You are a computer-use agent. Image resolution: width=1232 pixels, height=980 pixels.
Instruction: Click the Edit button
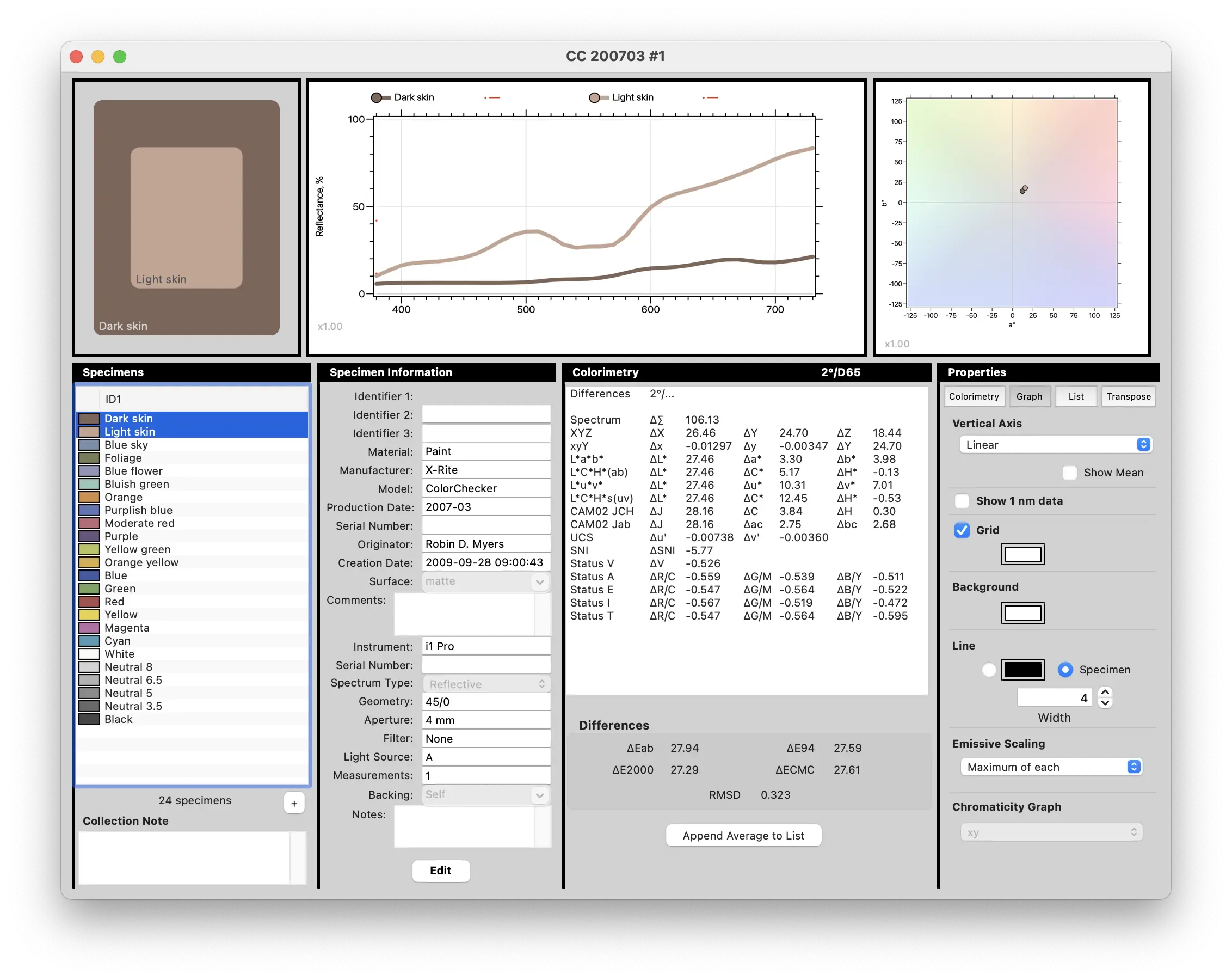(x=441, y=871)
